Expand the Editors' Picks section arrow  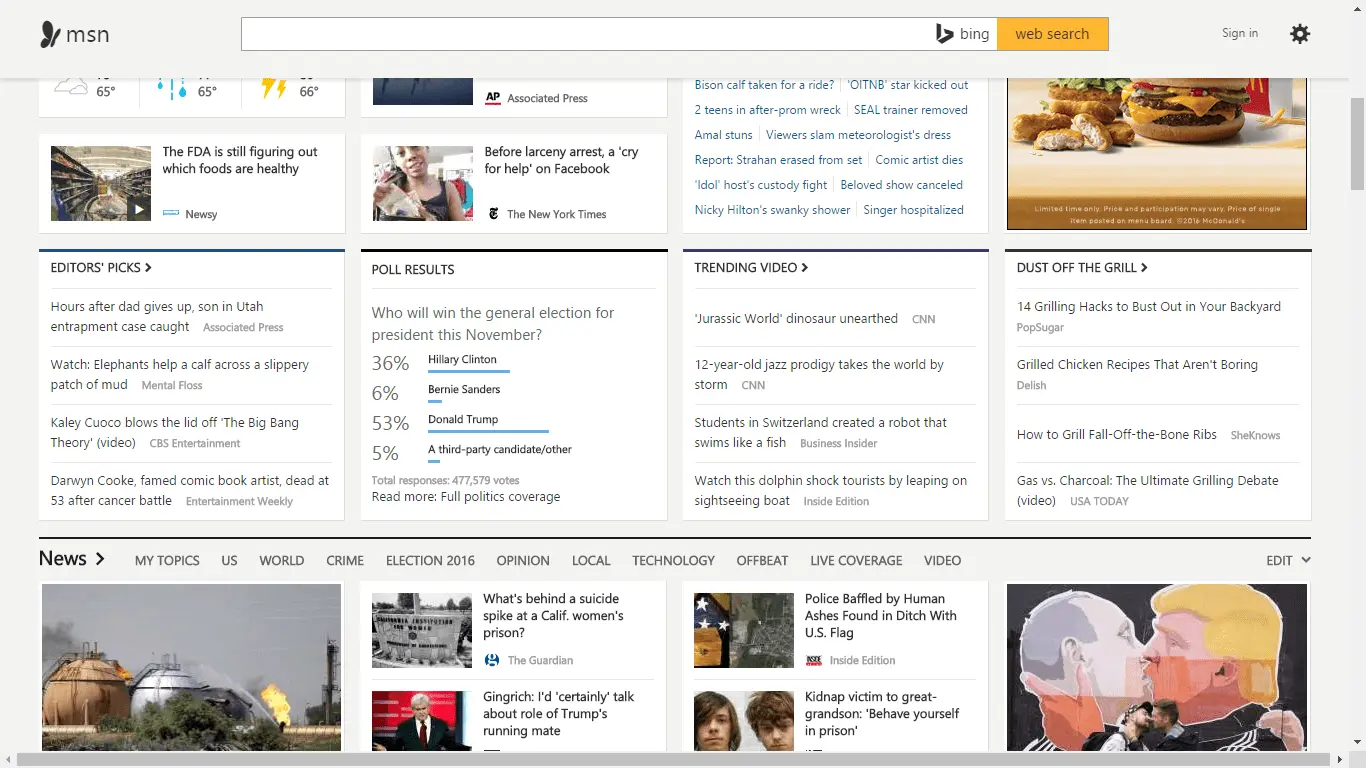pyautogui.click(x=148, y=267)
